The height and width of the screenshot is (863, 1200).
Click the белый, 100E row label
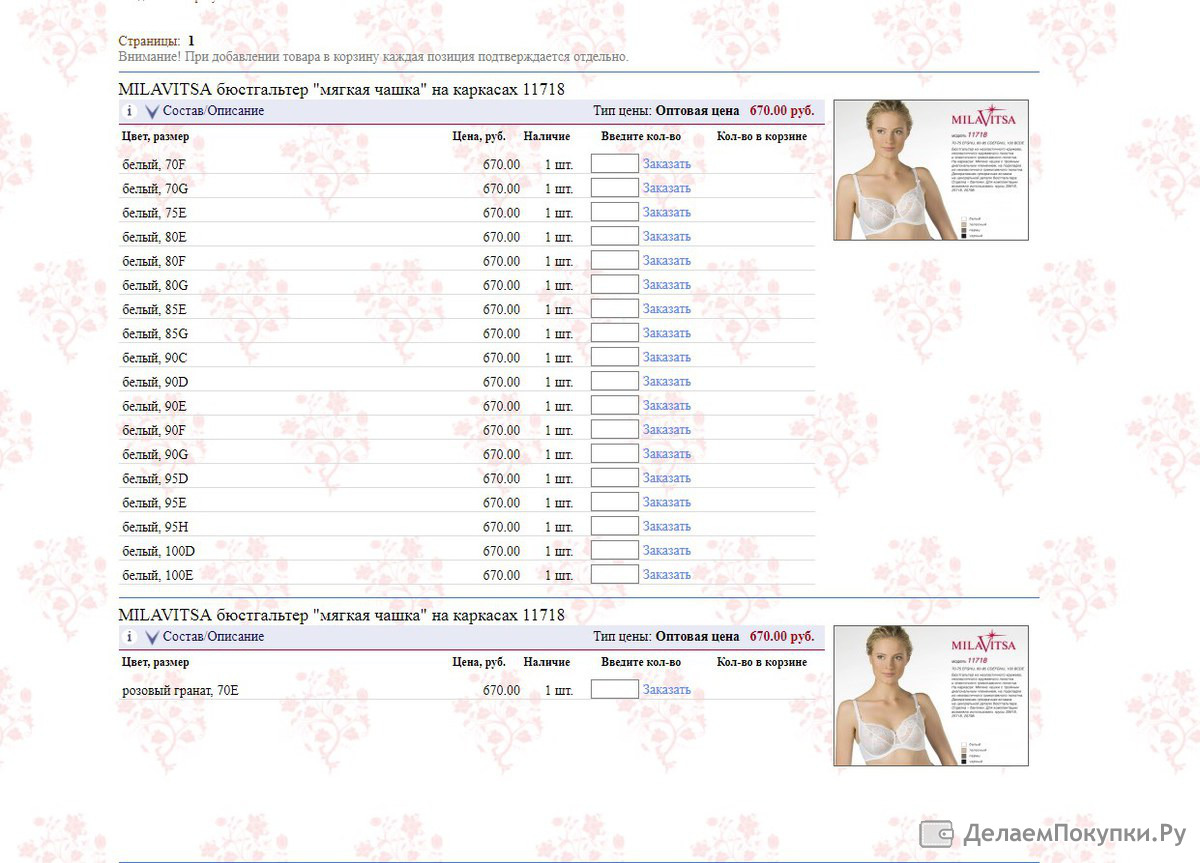[158, 575]
